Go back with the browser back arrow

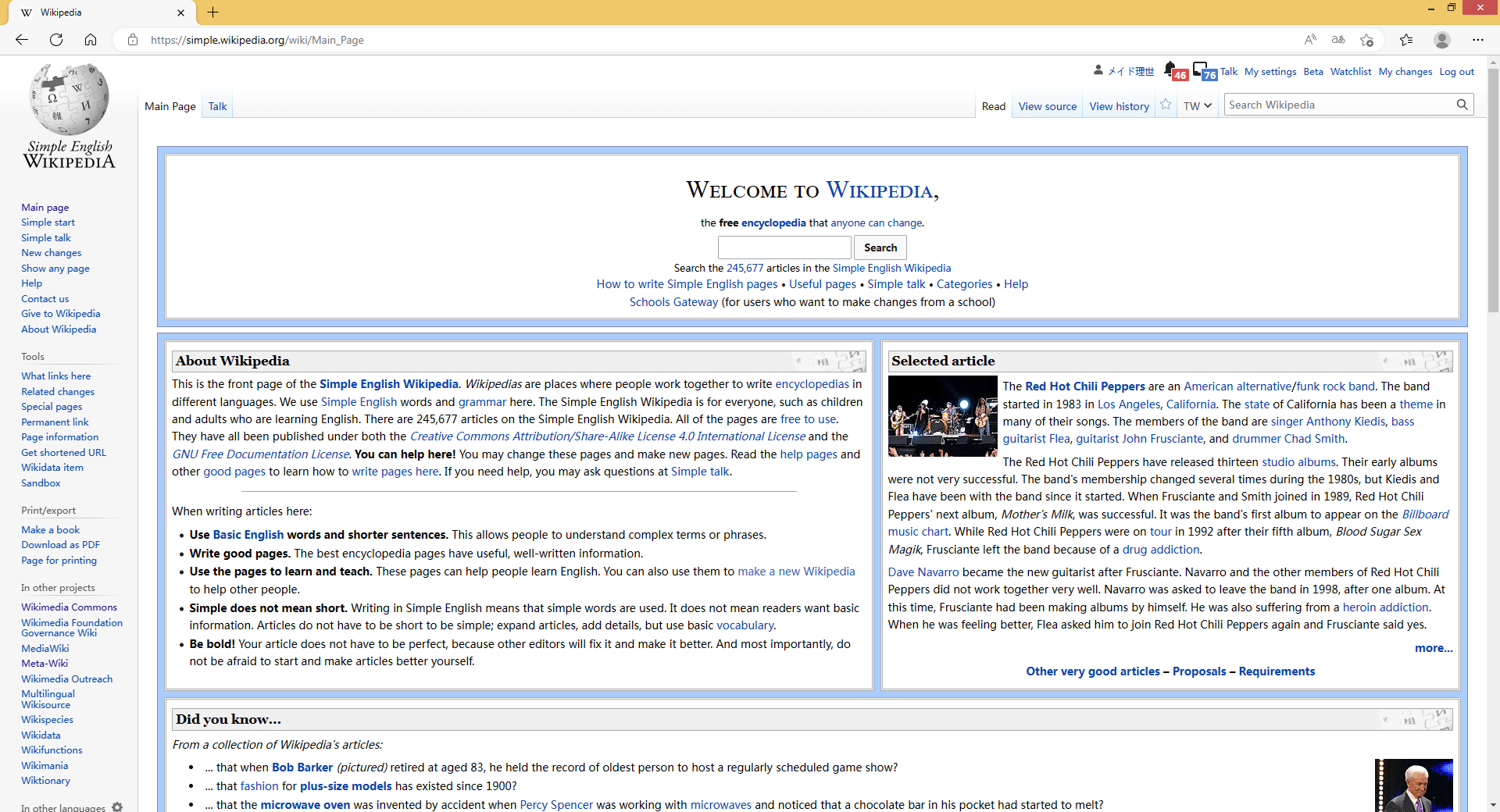click(x=22, y=40)
